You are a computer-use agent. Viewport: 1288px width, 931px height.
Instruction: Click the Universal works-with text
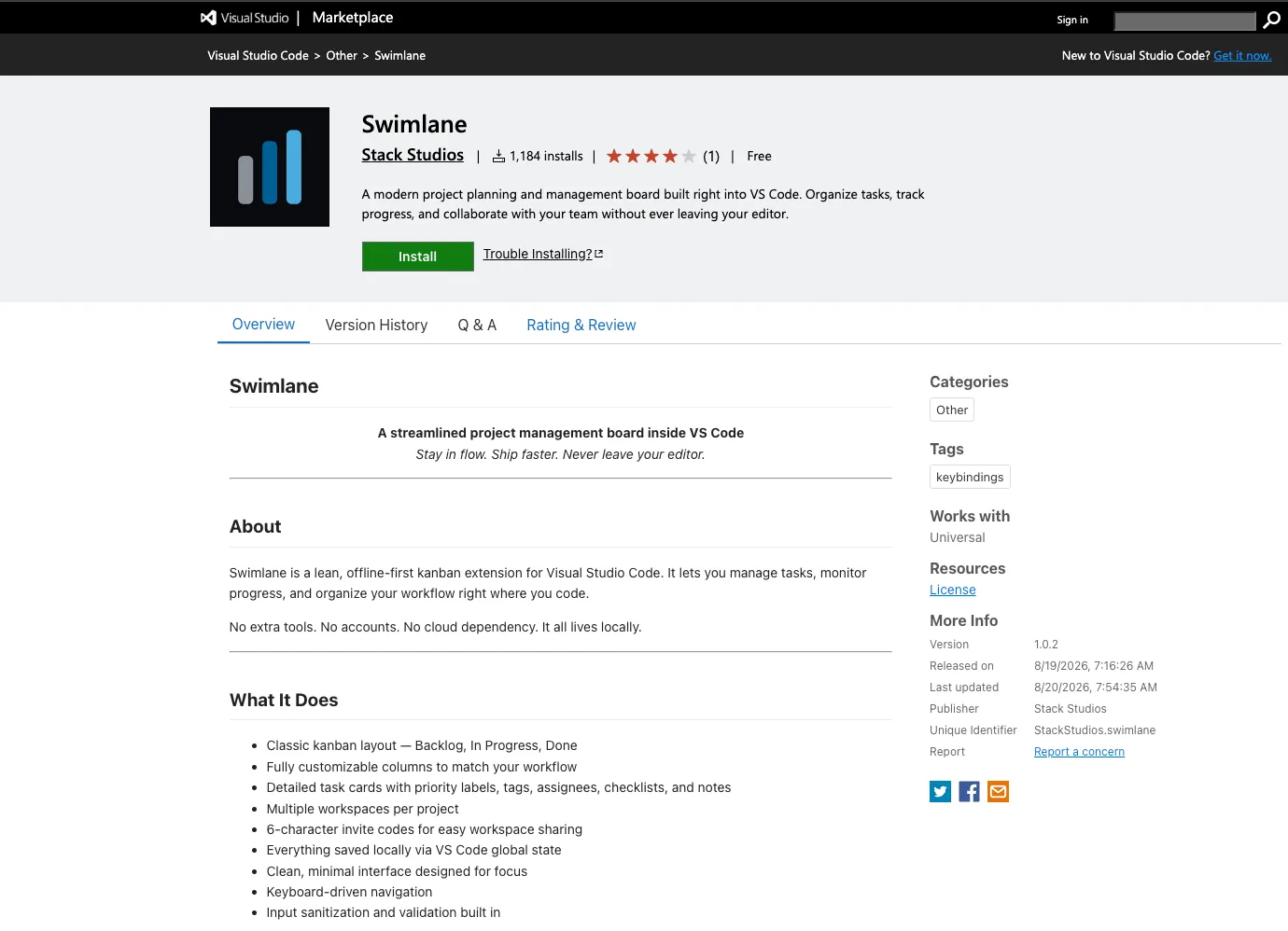958,537
